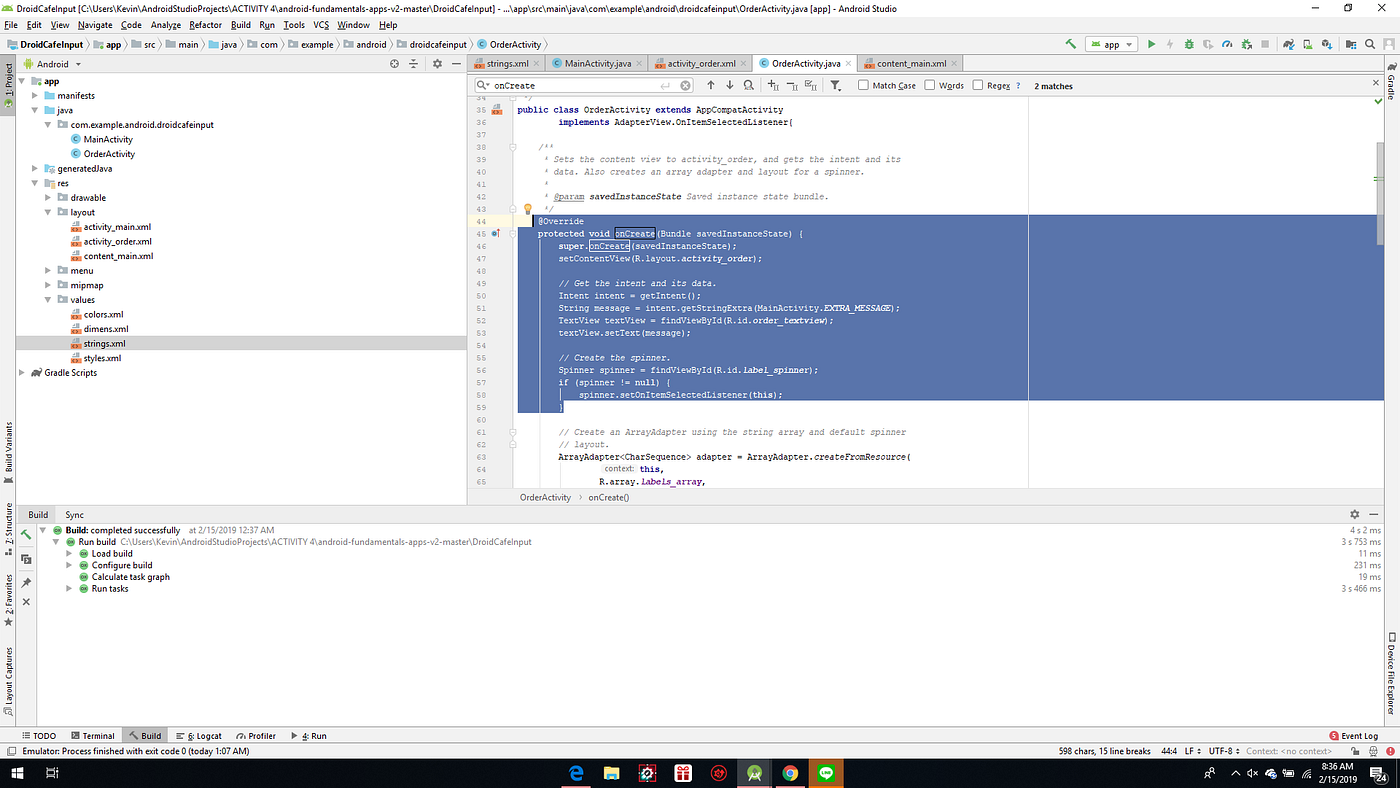1400x788 pixels.
Task: Expand the menu folder in the Project panel
Action: click(47, 270)
